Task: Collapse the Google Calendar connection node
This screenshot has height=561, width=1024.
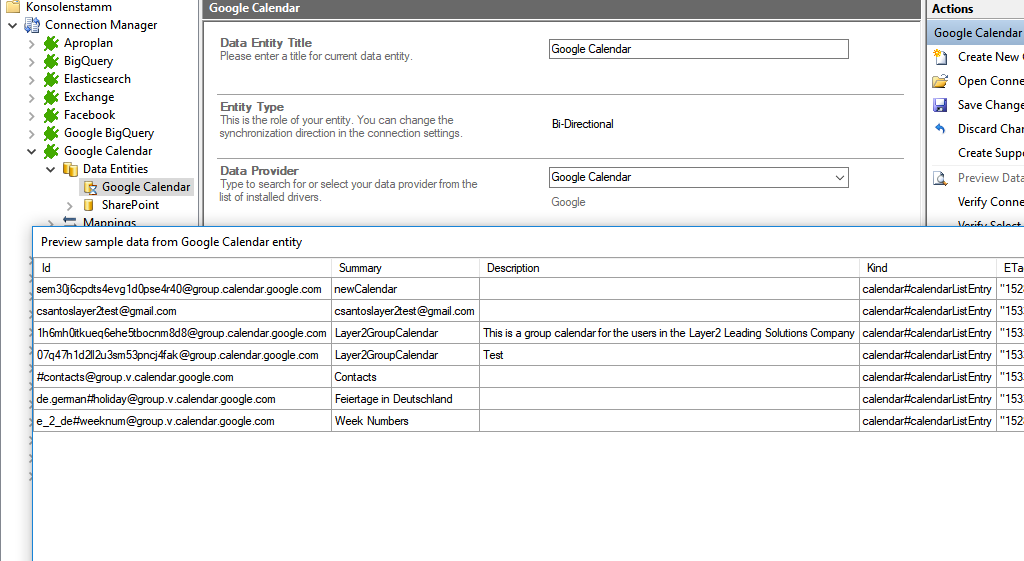Action: (x=32, y=151)
